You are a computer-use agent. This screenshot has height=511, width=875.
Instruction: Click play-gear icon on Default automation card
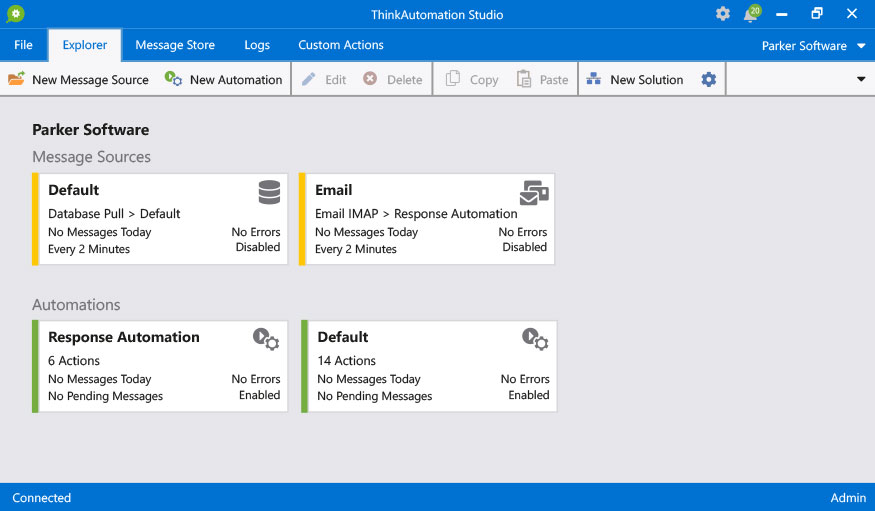pyautogui.click(x=535, y=339)
